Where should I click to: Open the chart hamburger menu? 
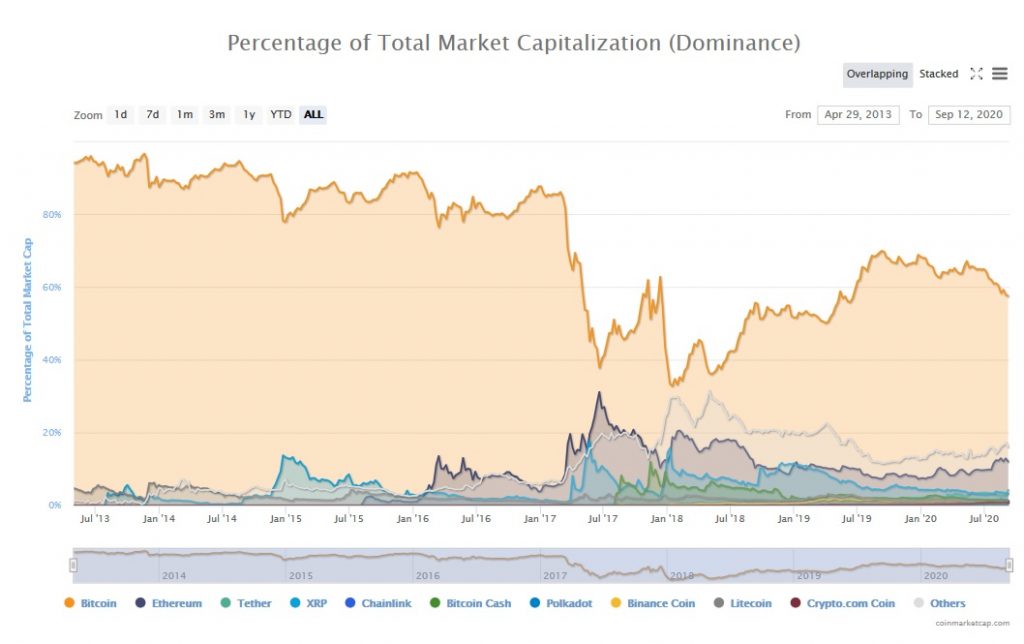(1000, 74)
